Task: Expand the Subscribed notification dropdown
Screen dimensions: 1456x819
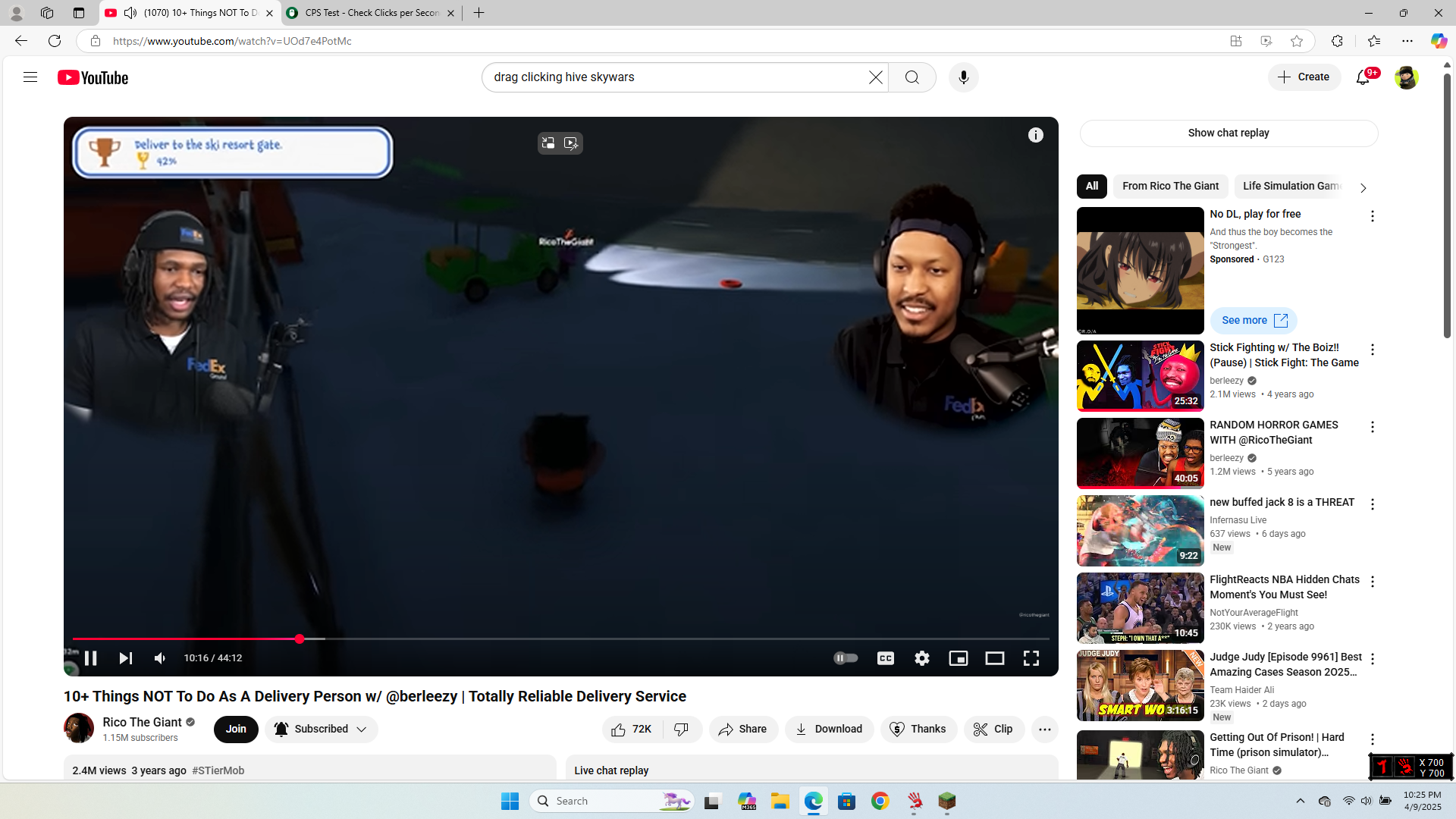Action: click(362, 730)
